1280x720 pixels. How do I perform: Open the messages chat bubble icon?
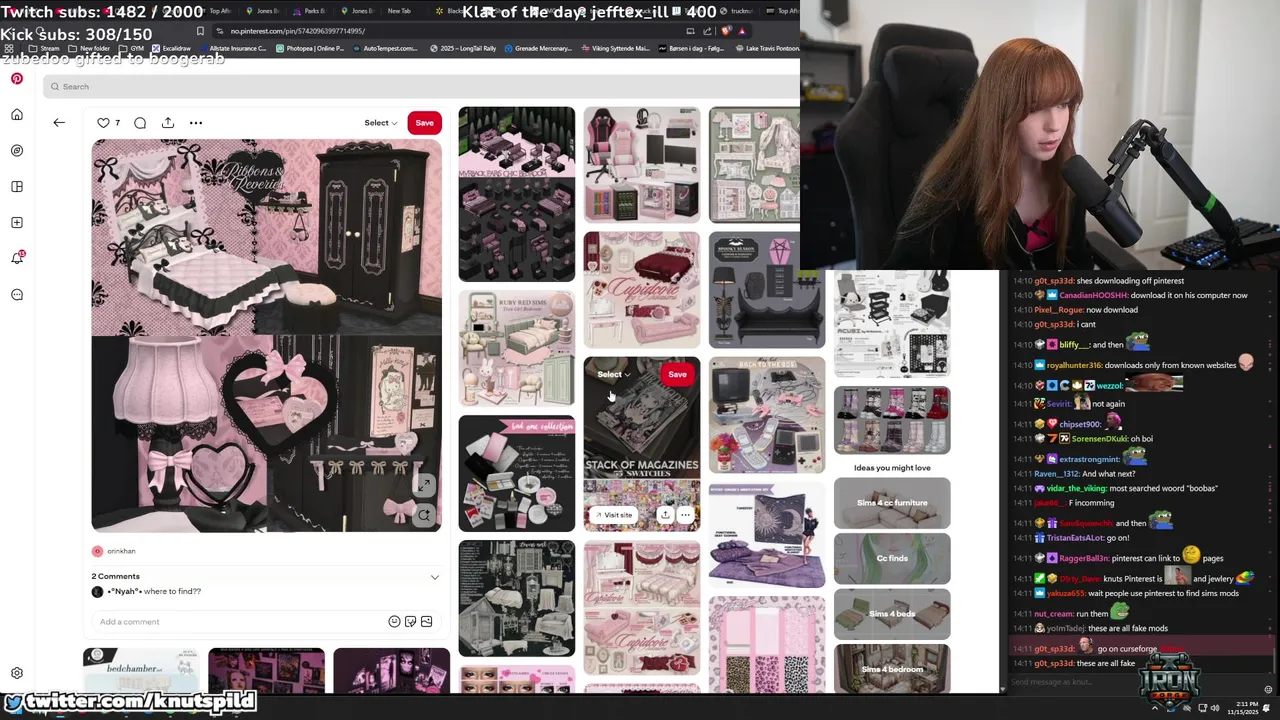[x=17, y=295]
